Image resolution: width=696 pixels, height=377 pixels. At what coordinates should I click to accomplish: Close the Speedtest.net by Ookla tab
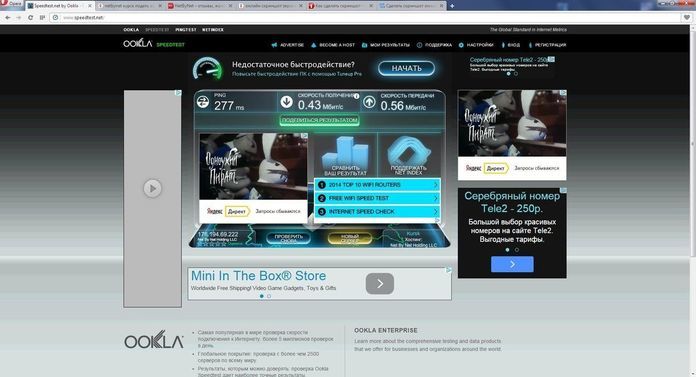click(90, 6)
